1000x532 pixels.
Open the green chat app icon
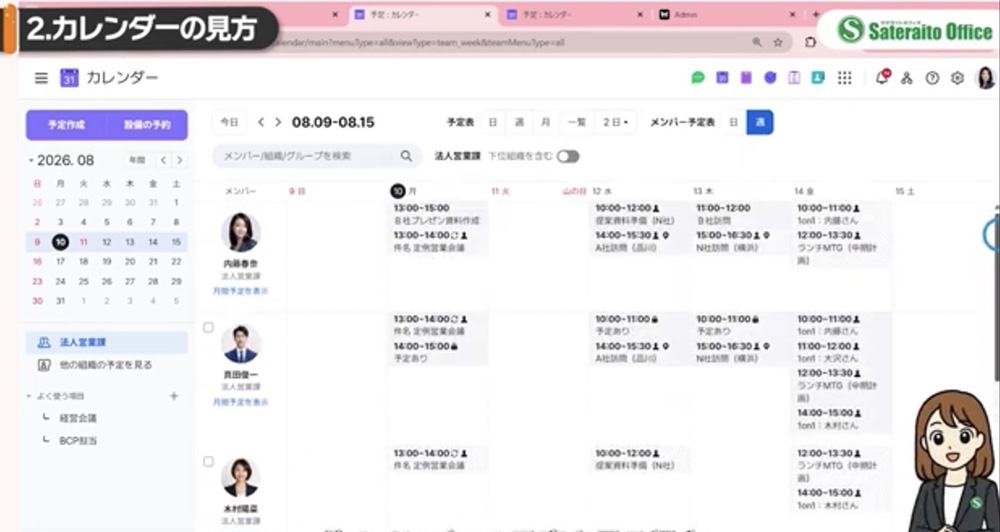coord(698,78)
